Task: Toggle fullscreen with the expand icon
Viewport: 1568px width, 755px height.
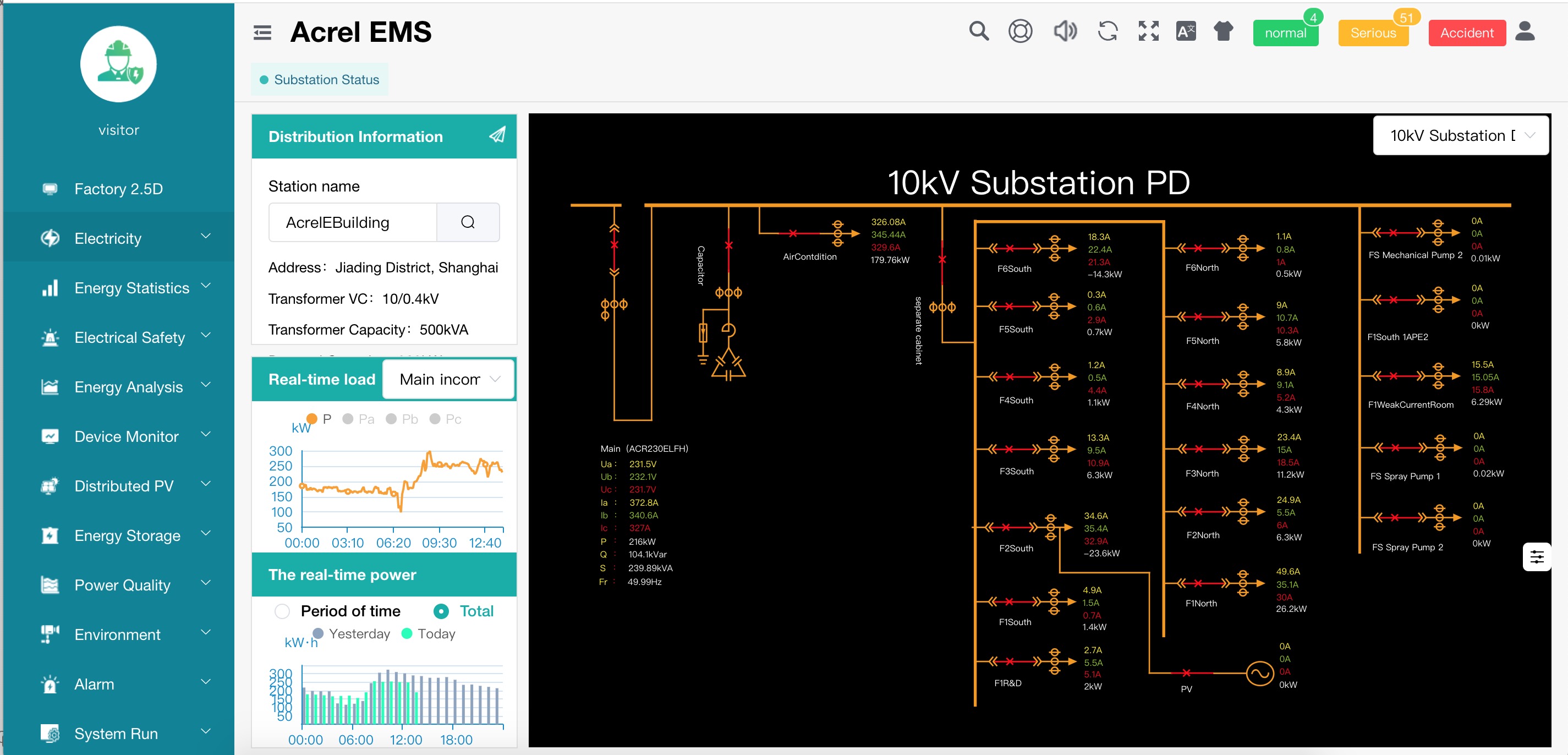Action: [x=1148, y=32]
